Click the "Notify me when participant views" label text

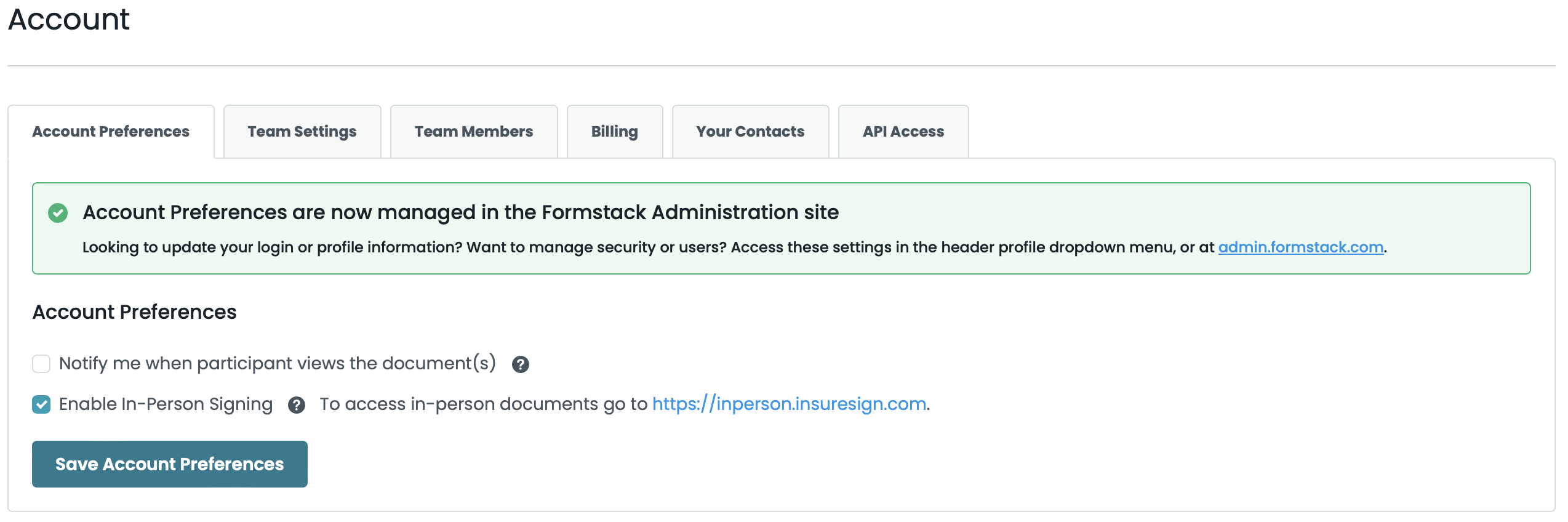pyautogui.click(x=277, y=364)
